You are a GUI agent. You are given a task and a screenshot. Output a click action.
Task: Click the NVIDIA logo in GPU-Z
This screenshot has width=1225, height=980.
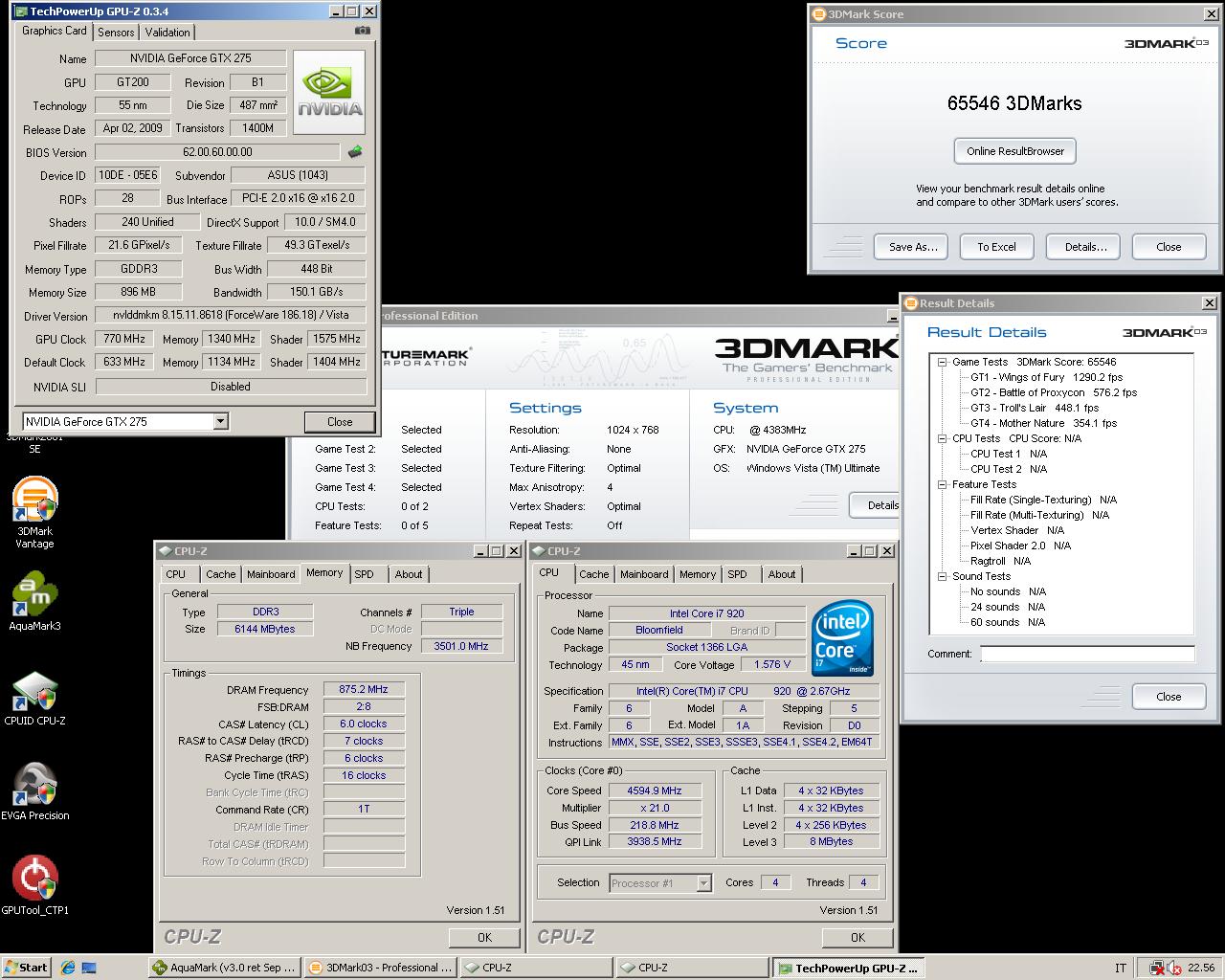click(x=329, y=92)
